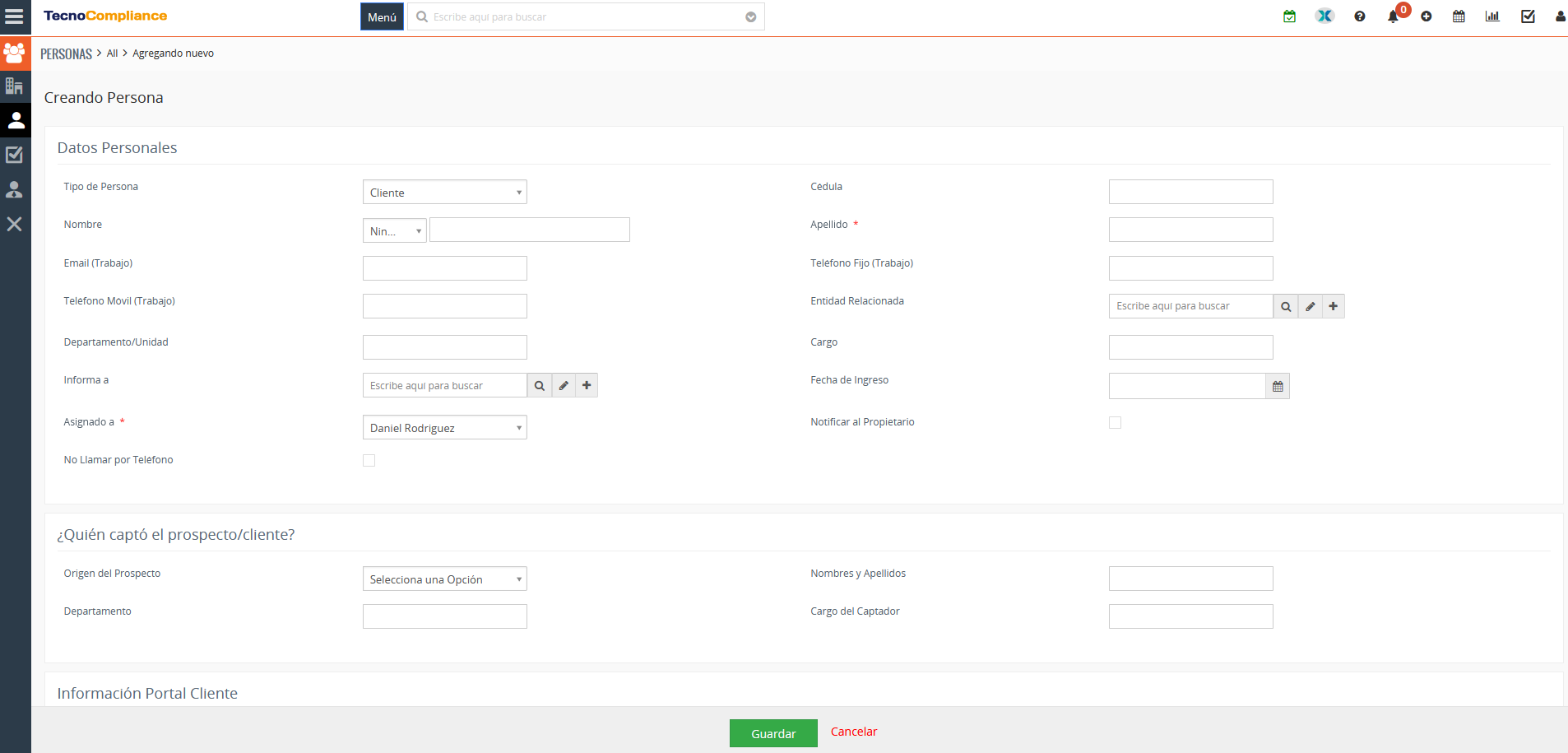Open the hamburger menu in the top-left corner
1568x753 pixels.
pyautogui.click(x=14, y=16)
